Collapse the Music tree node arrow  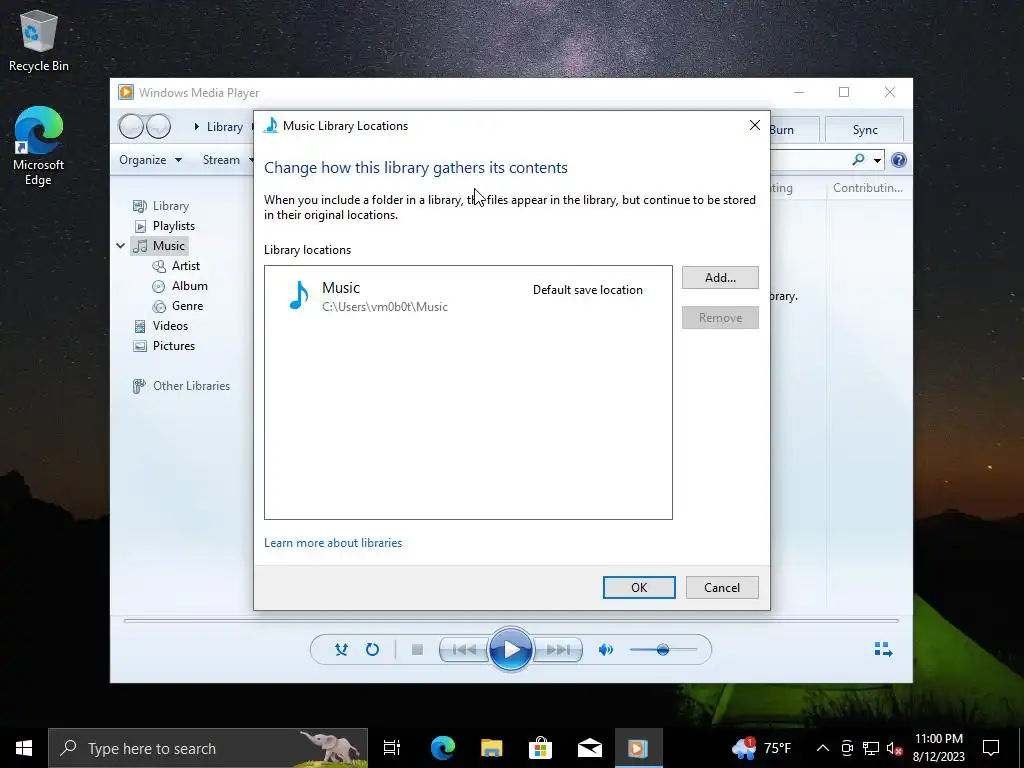(x=121, y=246)
